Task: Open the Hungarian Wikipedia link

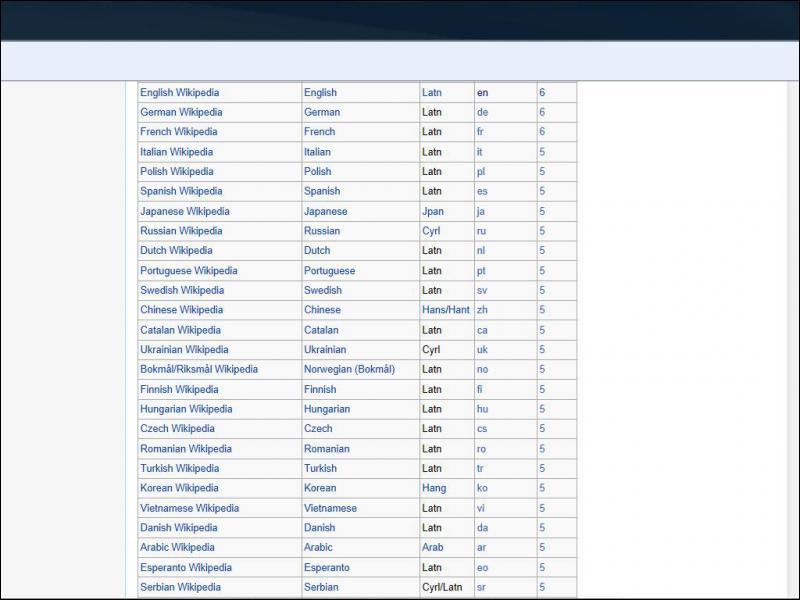Action: 186,409
